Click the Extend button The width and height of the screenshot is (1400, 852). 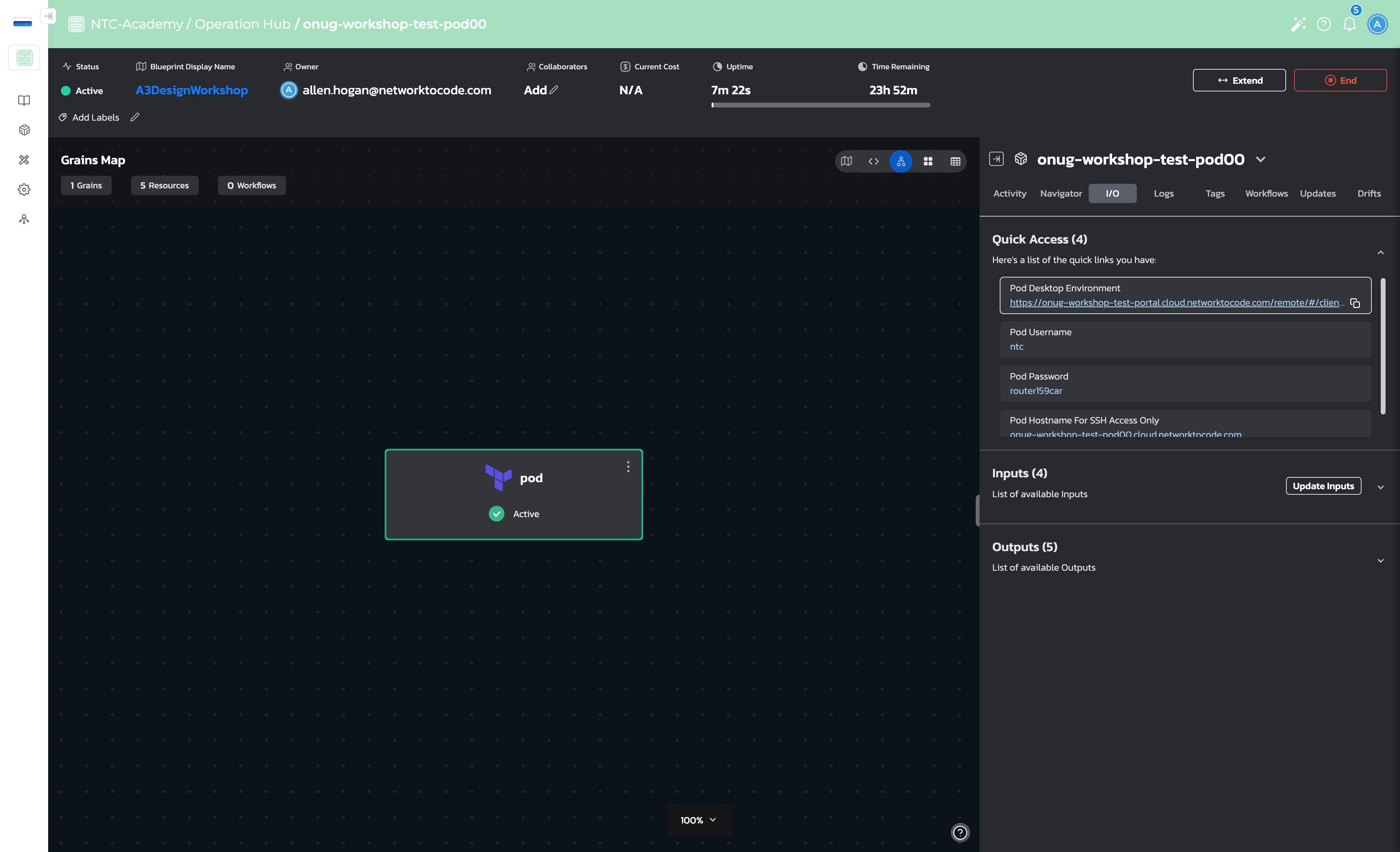[x=1239, y=80]
